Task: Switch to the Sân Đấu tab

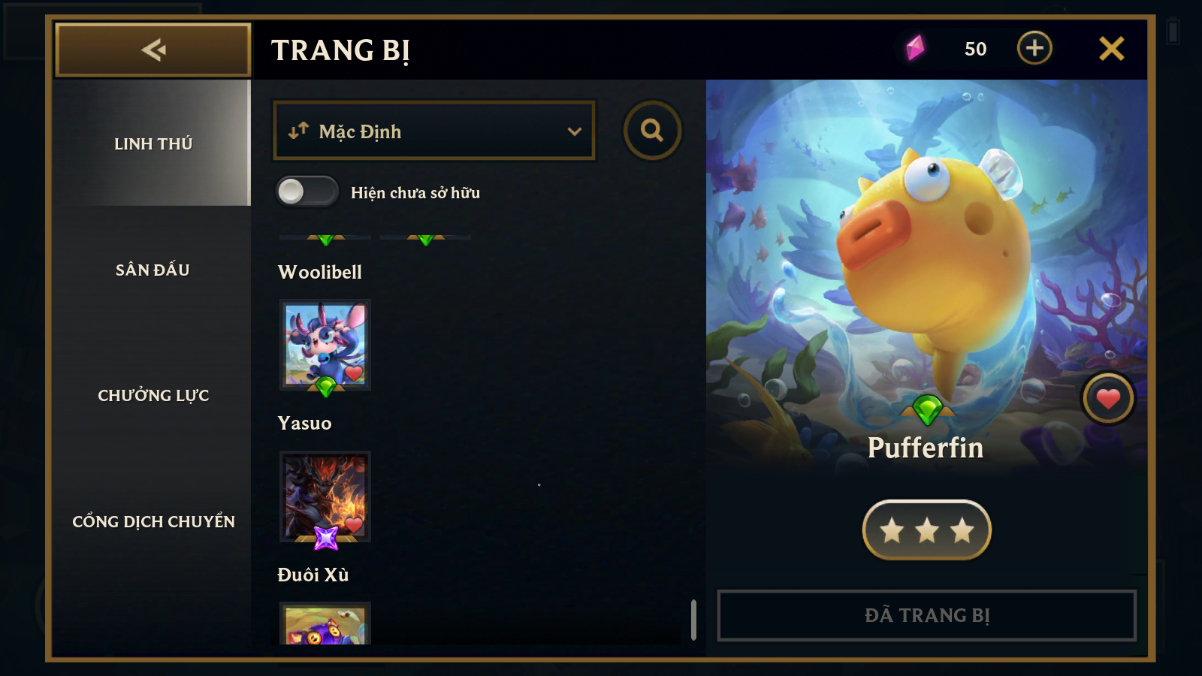Action: pos(153,270)
